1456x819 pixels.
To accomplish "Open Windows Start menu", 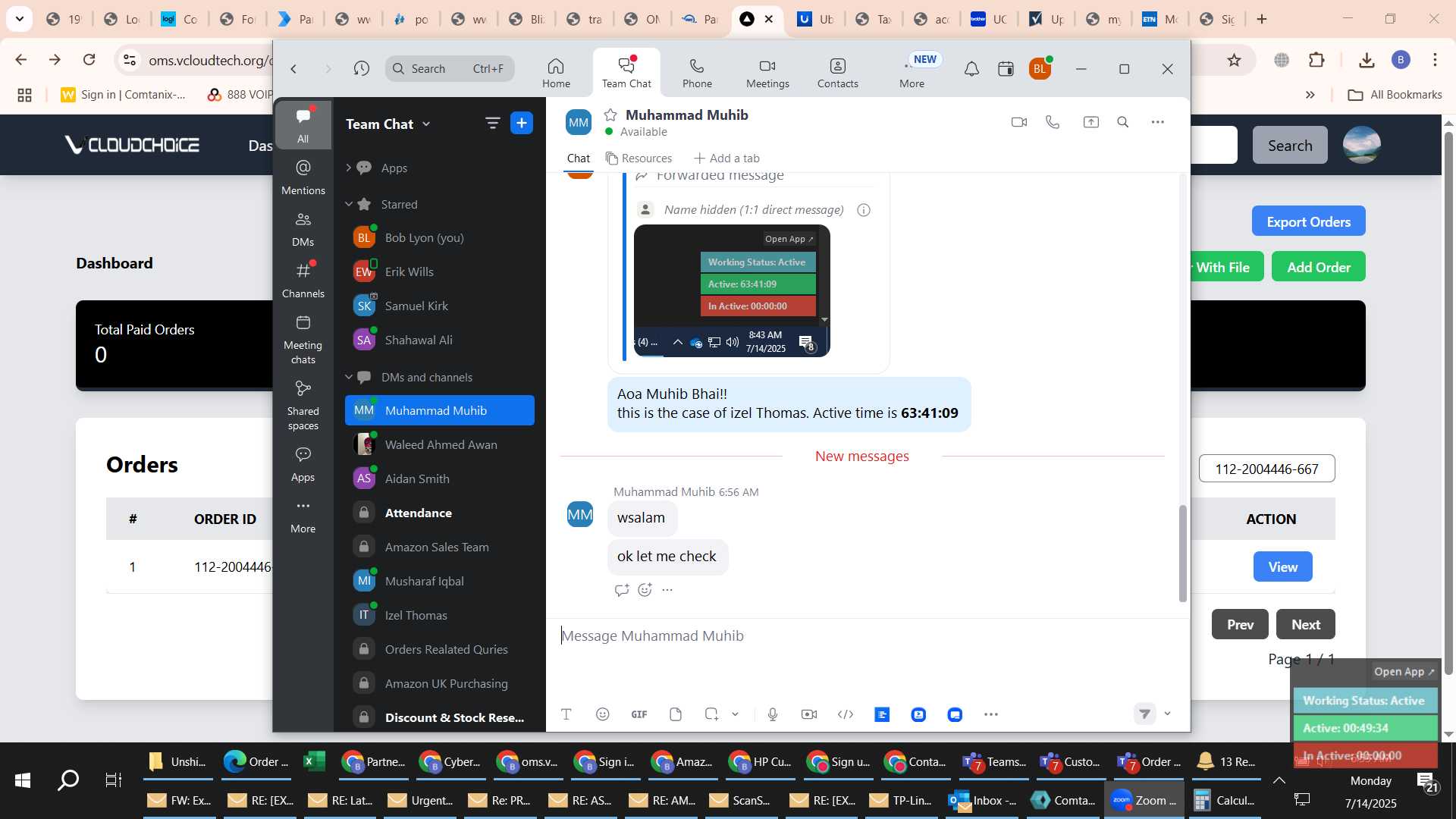I will (x=23, y=780).
